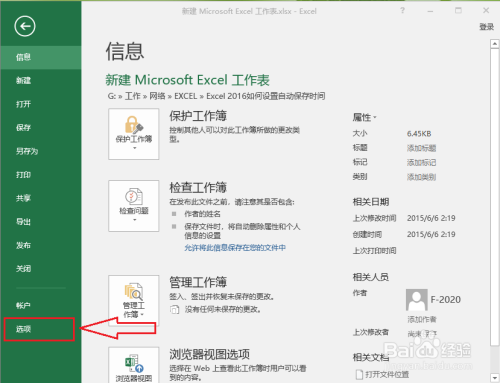Click the vertical scrollbar thumb
Image resolution: width=500 pixels, height=383 pixels.
(x=494, y=197)
